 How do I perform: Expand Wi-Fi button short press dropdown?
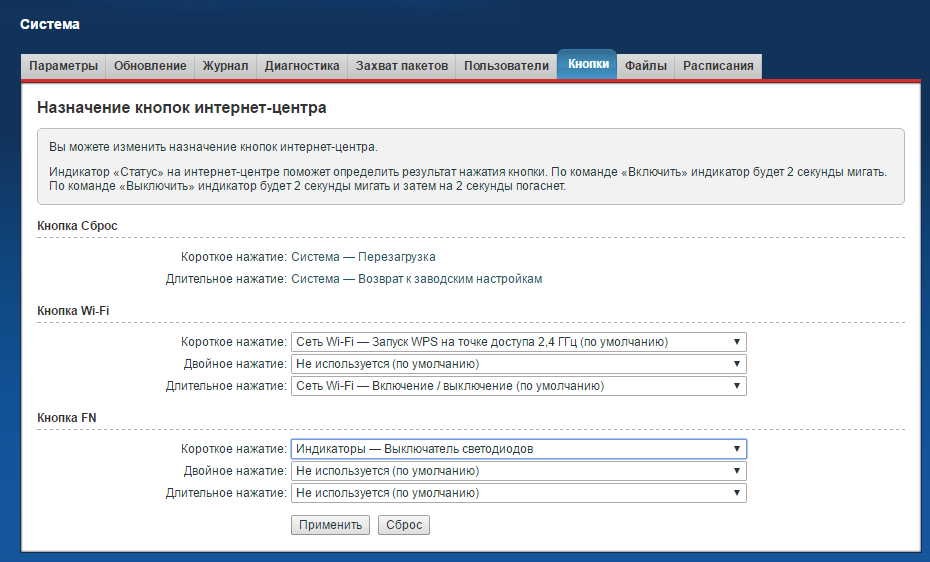518,342
